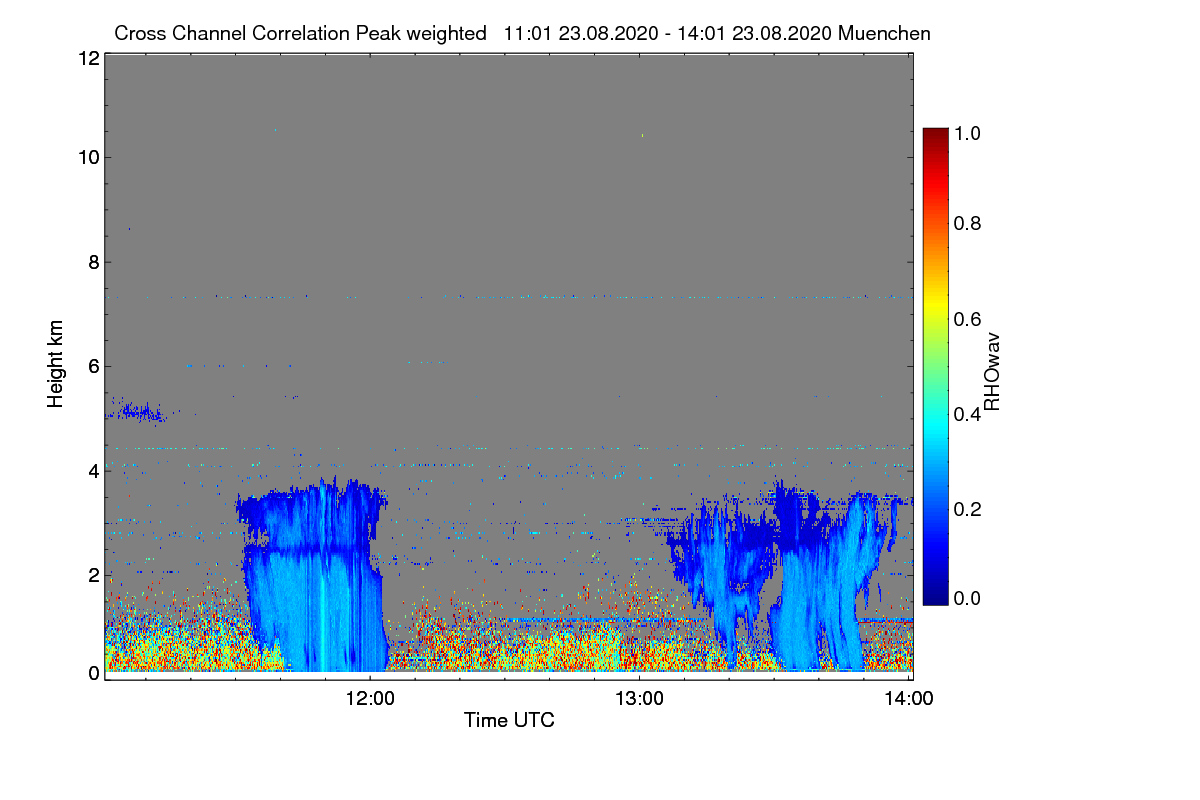The image size is (1200, 800).
Task: Click the colorbar value "0.2"
Action: 968,509
